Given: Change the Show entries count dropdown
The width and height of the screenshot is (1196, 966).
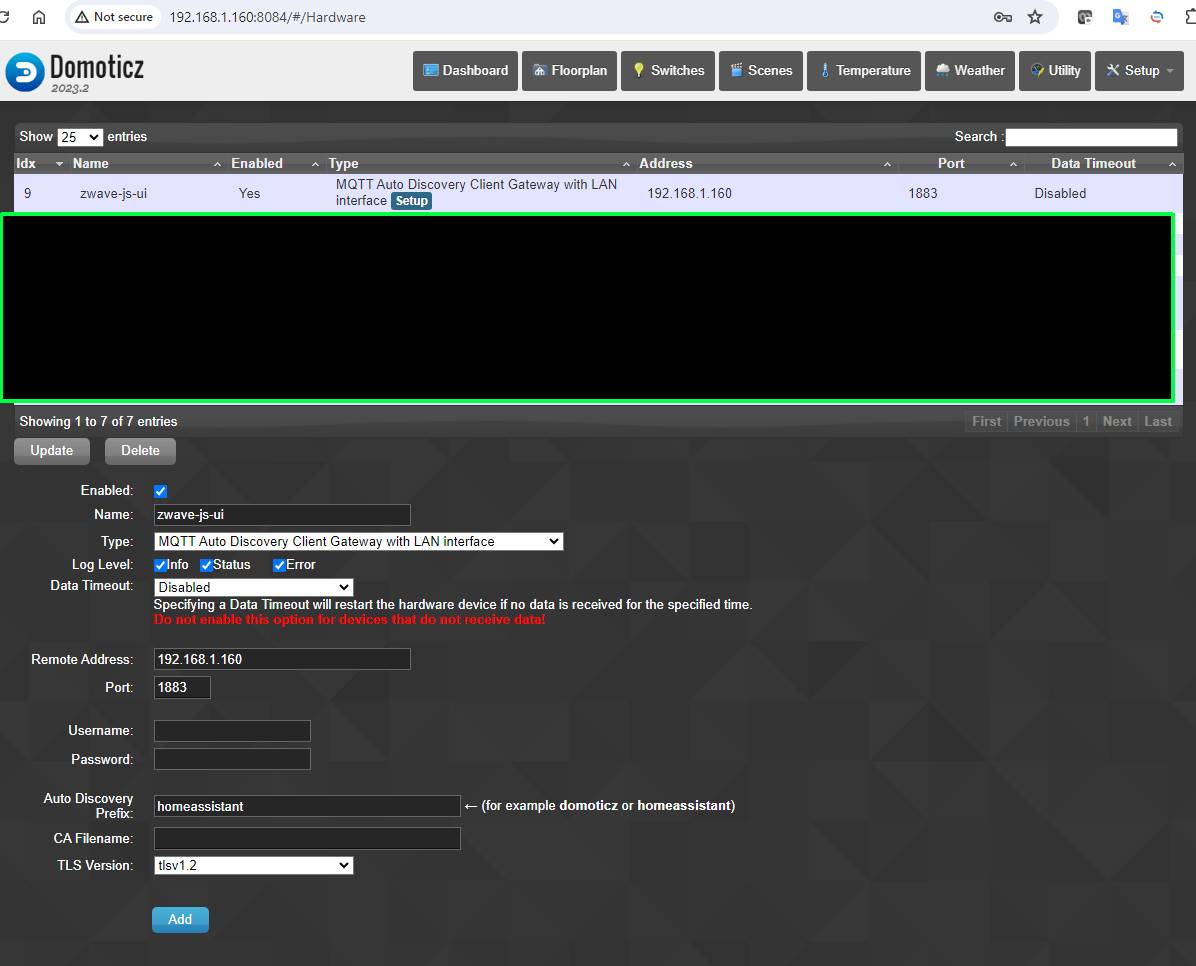Looking at the screenshot, I should 80,137.
